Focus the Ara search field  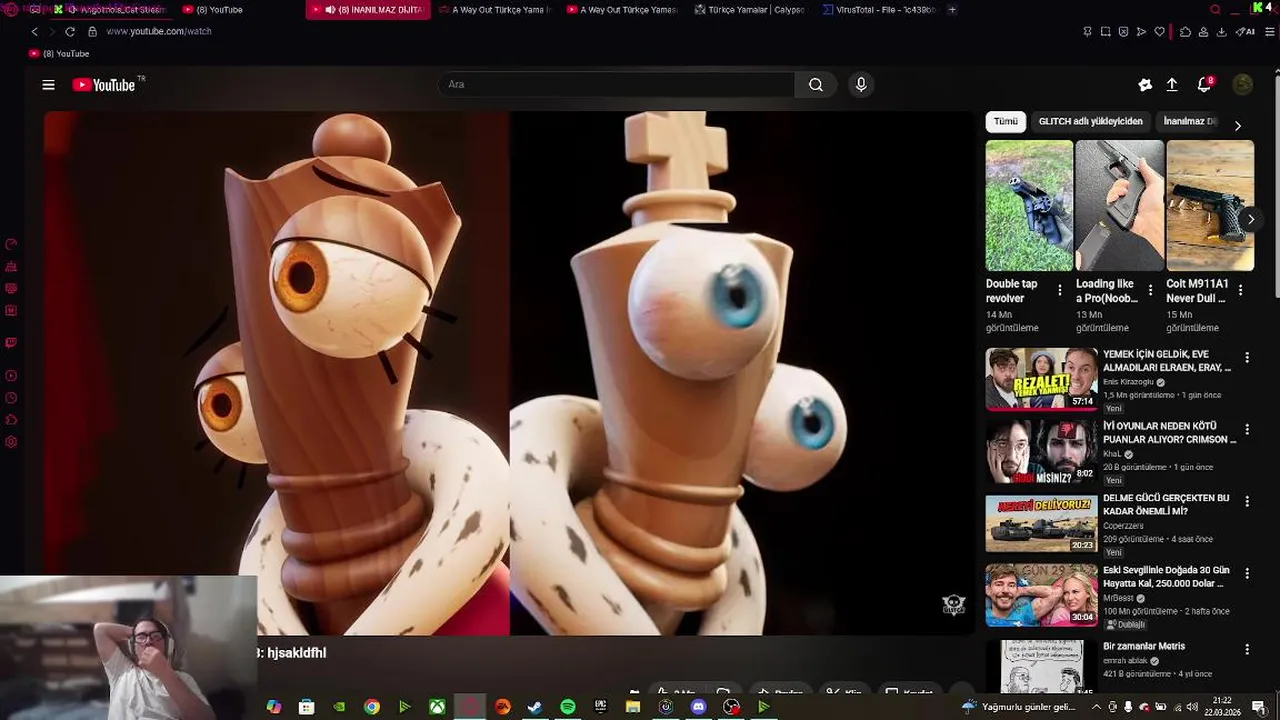click(616, 85)
